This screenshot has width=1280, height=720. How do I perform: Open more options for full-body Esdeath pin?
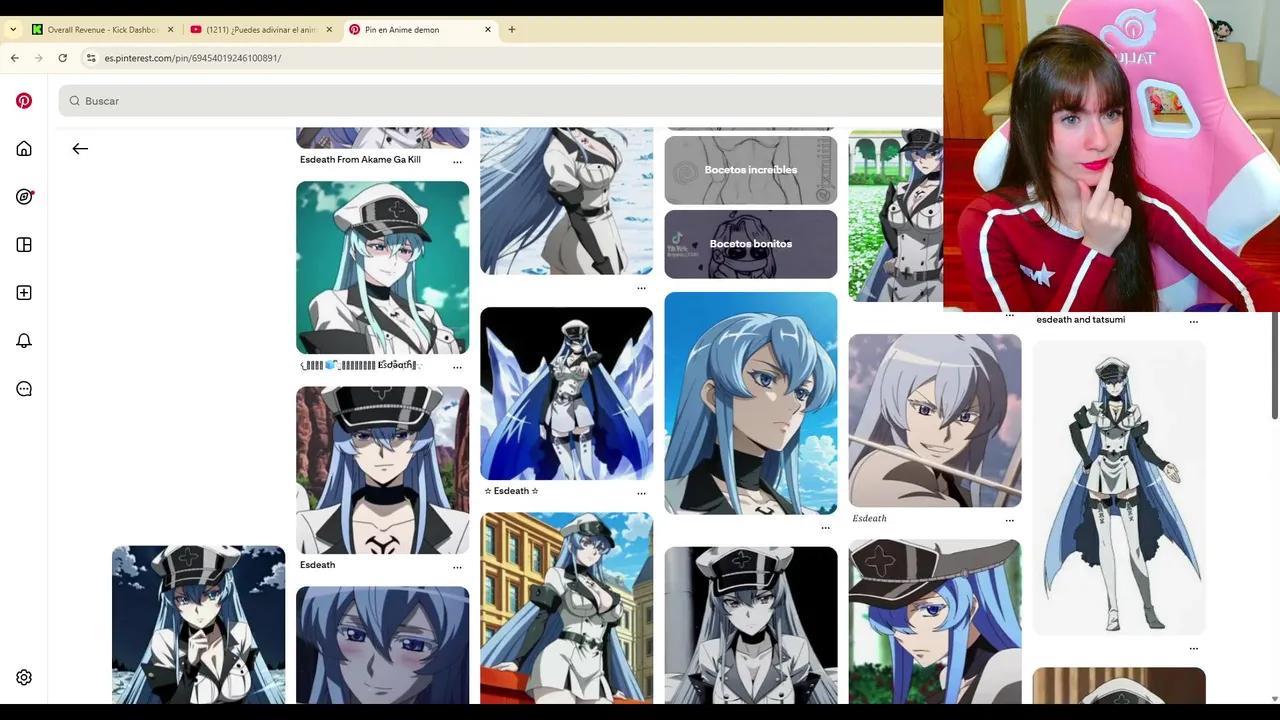tap(1193, 648)
